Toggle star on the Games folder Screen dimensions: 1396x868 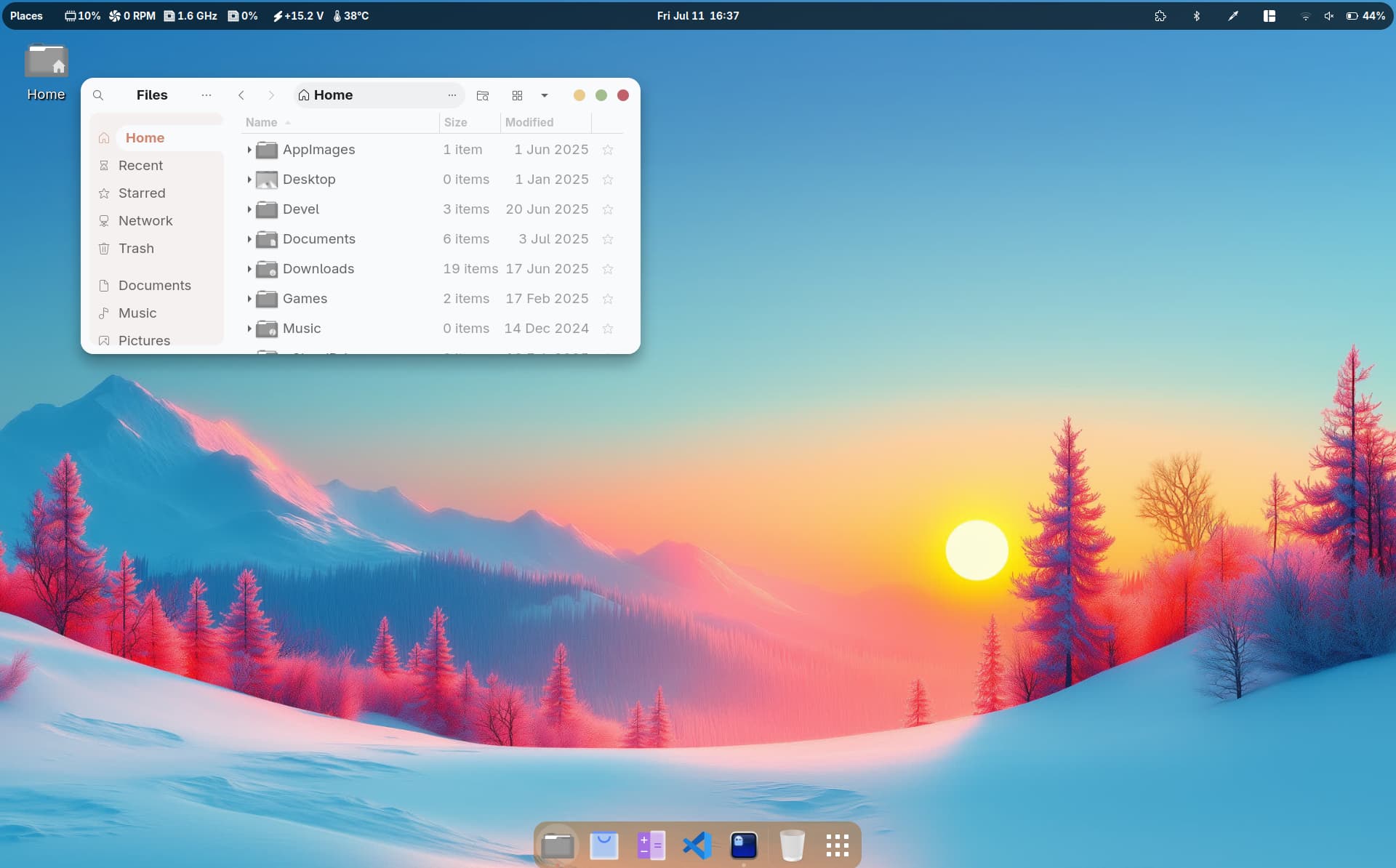point(608,299)
